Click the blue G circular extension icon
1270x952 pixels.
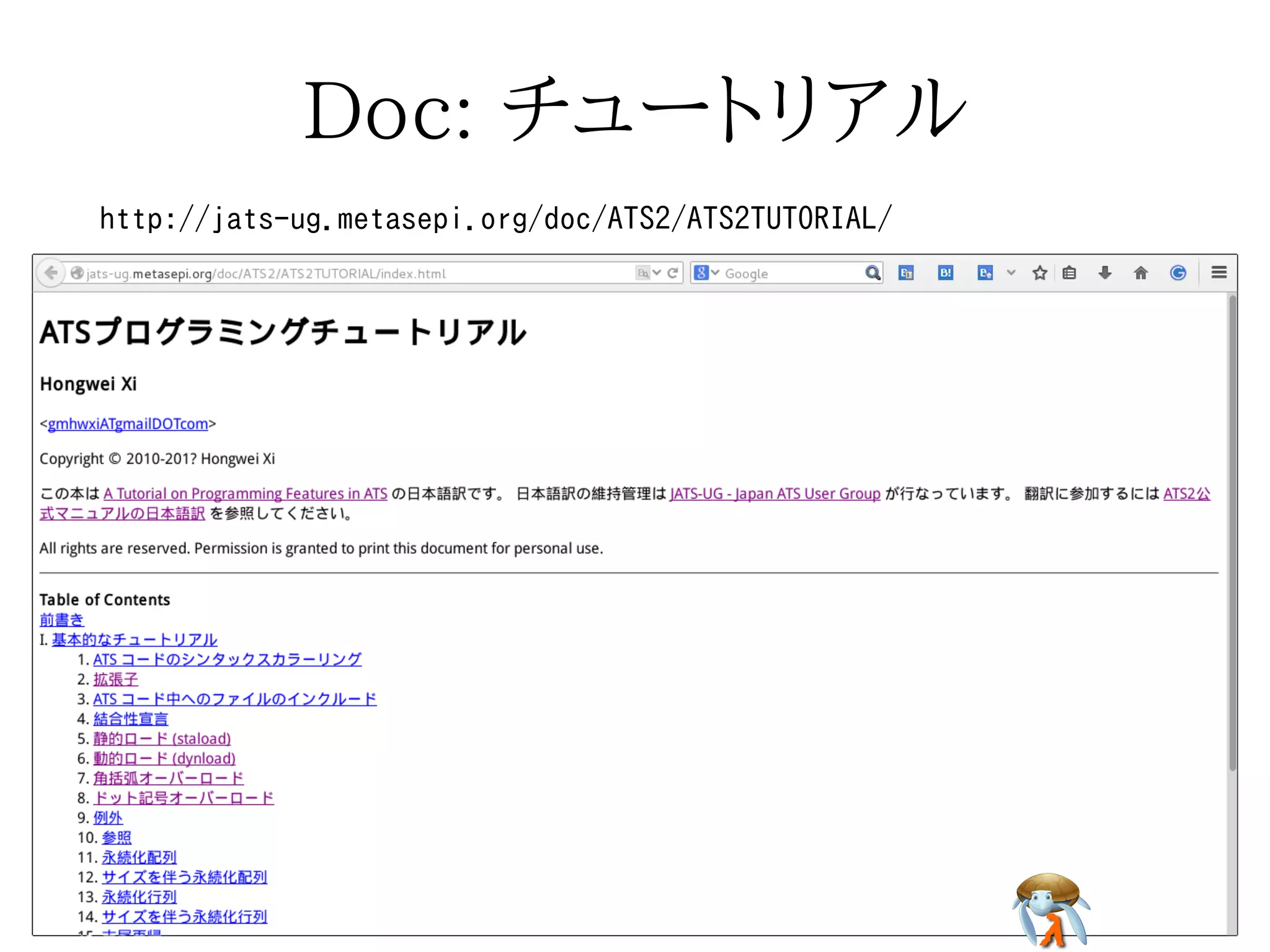(x=1178, y=273)
